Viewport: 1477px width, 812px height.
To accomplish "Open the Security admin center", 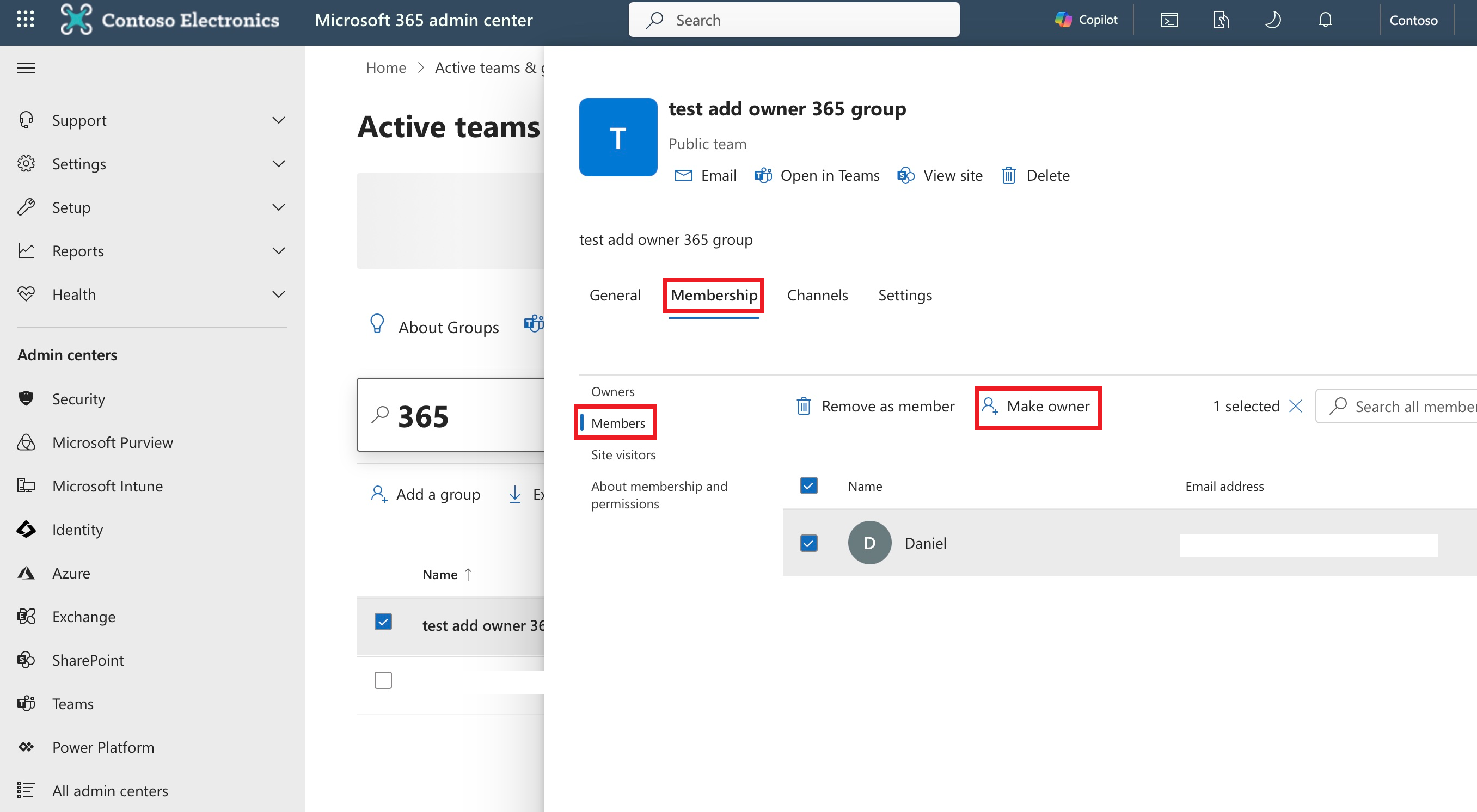I will tap(78, 398).
